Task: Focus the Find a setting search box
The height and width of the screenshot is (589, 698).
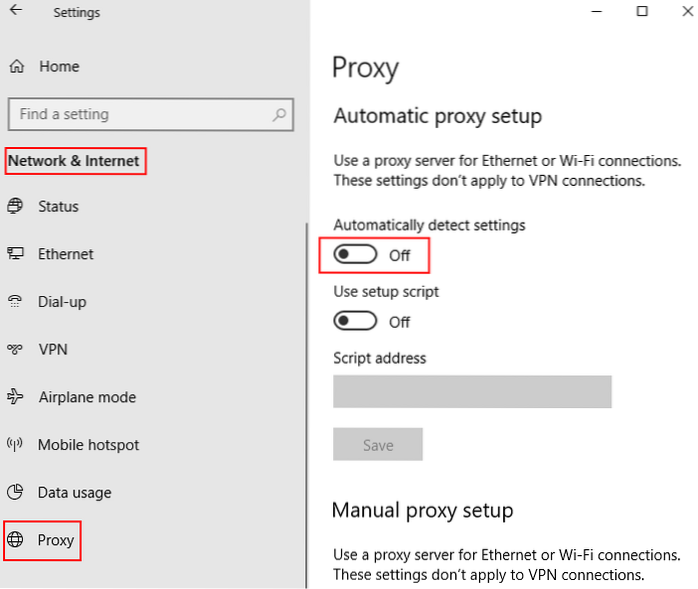Action: 140,115
